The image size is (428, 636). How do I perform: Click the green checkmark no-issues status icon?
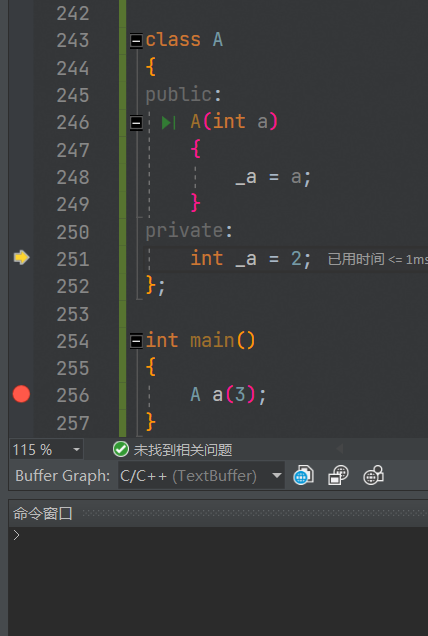point(120,449)
